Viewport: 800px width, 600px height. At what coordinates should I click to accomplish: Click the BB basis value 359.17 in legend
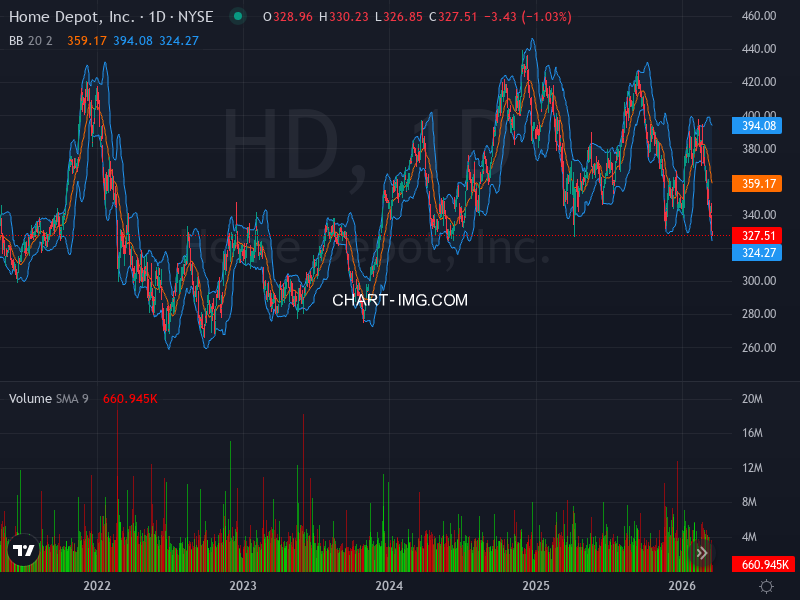[x=87, y=41]
